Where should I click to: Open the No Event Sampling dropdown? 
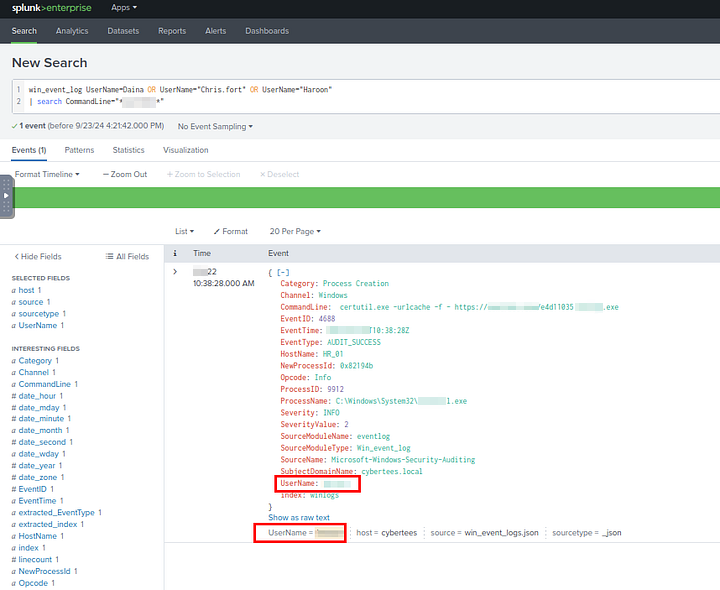point(215,126)
